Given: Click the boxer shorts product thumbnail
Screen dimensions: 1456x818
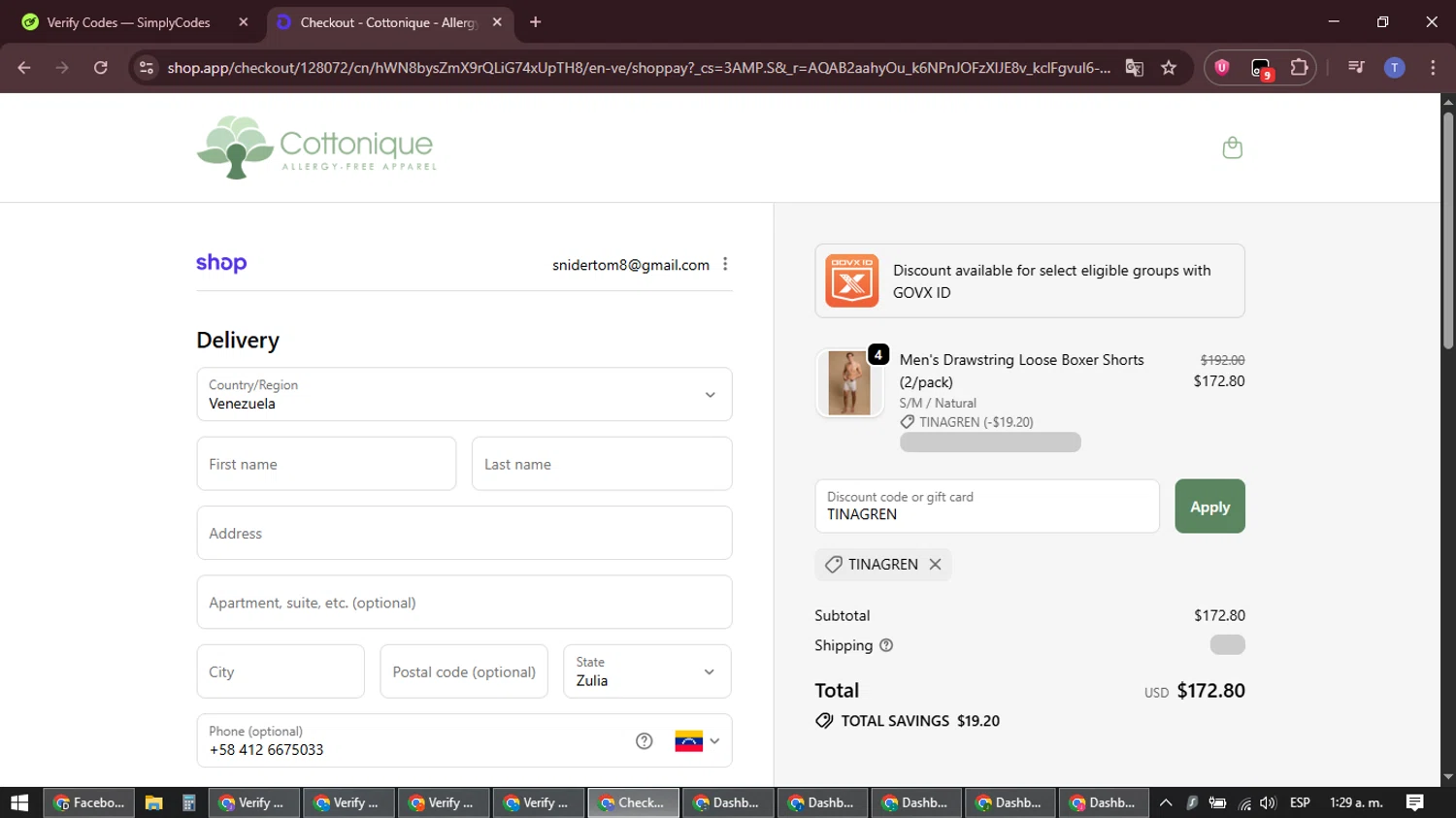Looking at the screenshot, I should pos(849,383).
